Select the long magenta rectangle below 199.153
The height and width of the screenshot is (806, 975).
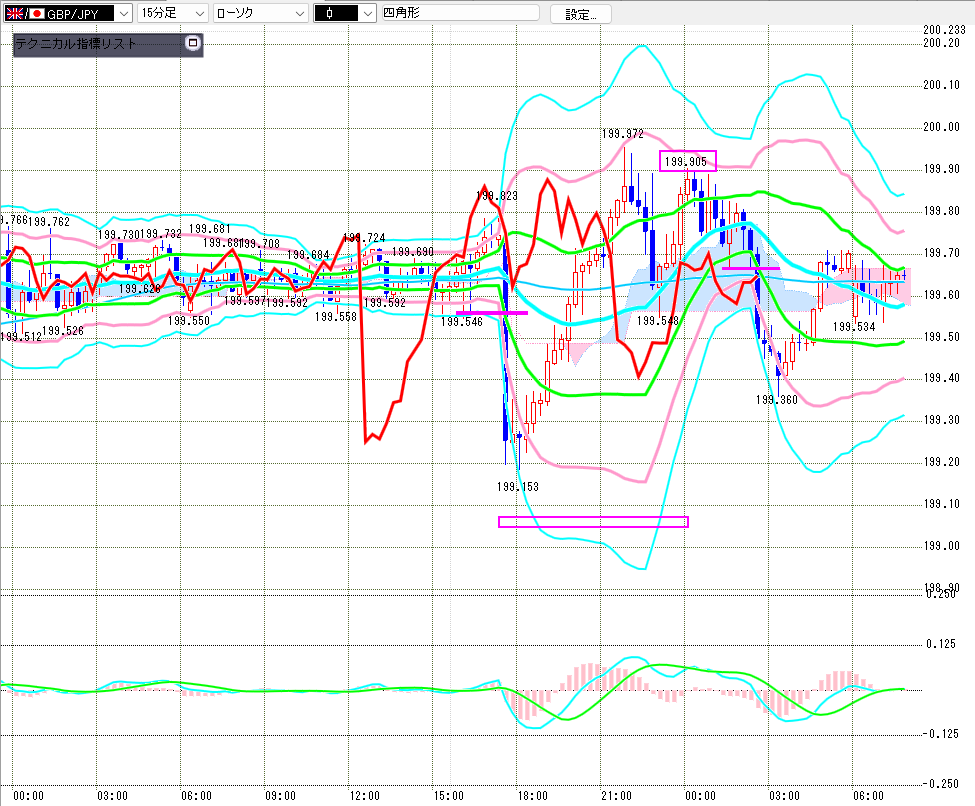[593, 521]
